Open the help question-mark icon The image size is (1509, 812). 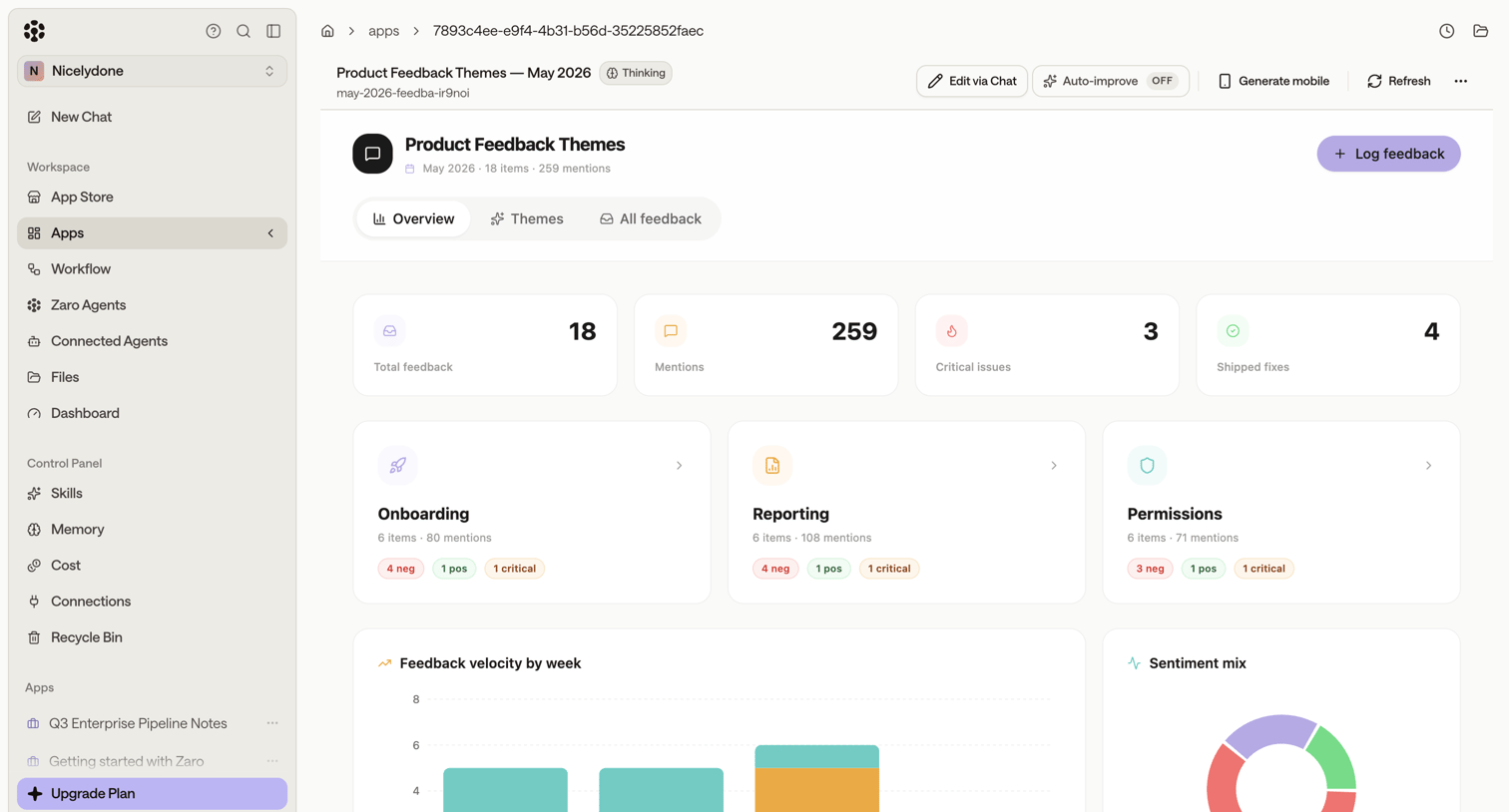214,31
